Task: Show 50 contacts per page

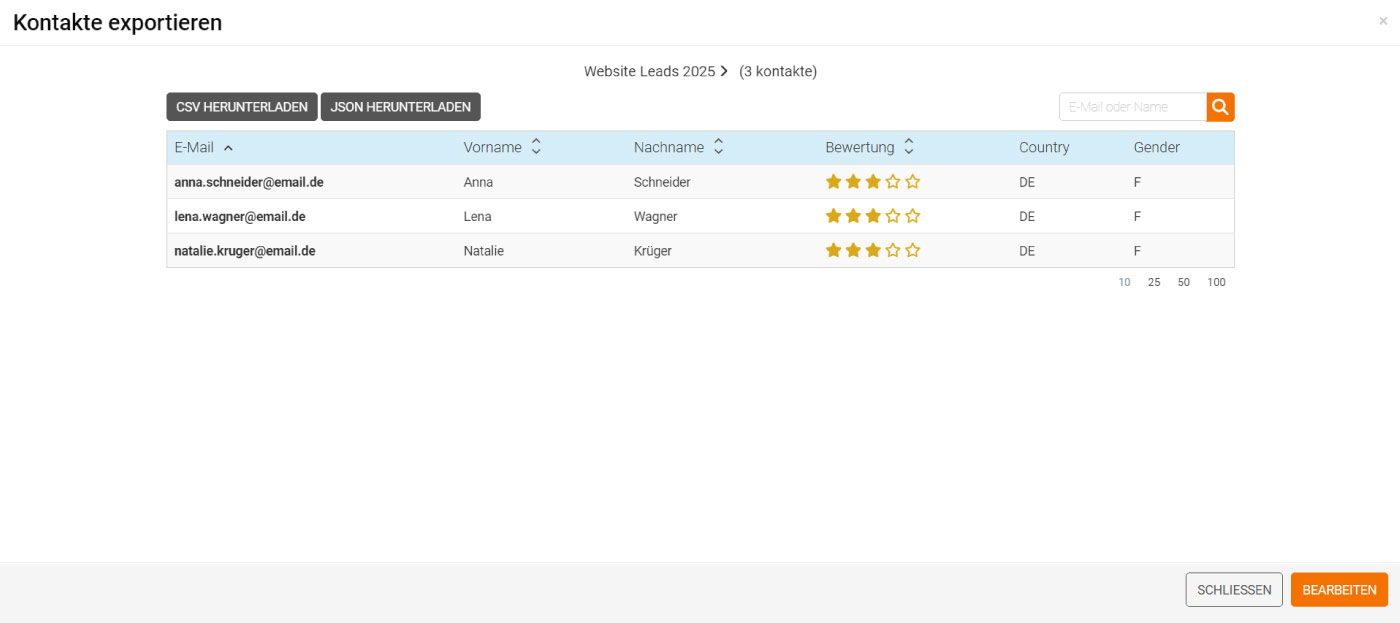Action: point(1184,282)
